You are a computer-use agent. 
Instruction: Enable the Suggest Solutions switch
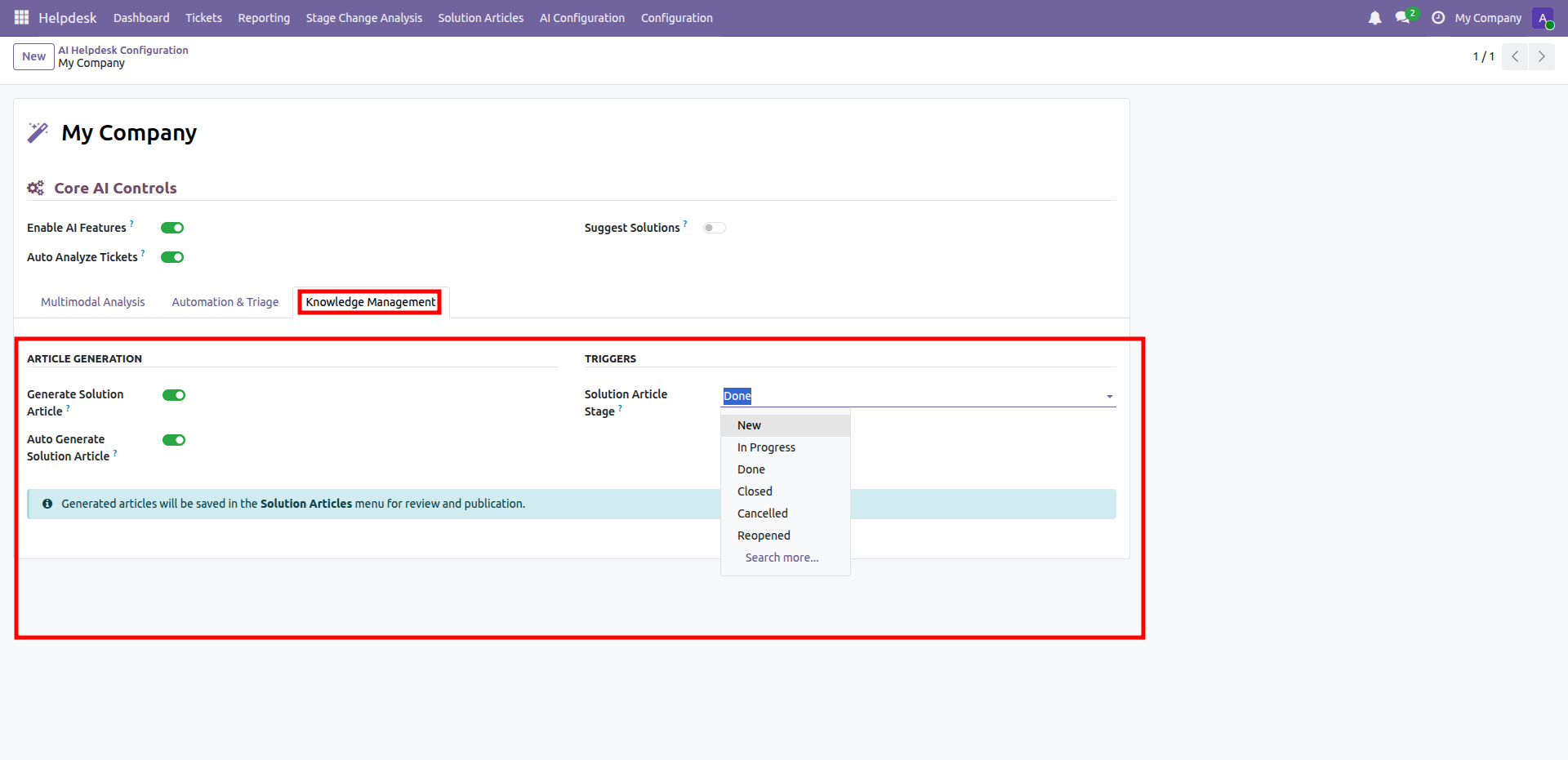715,228
